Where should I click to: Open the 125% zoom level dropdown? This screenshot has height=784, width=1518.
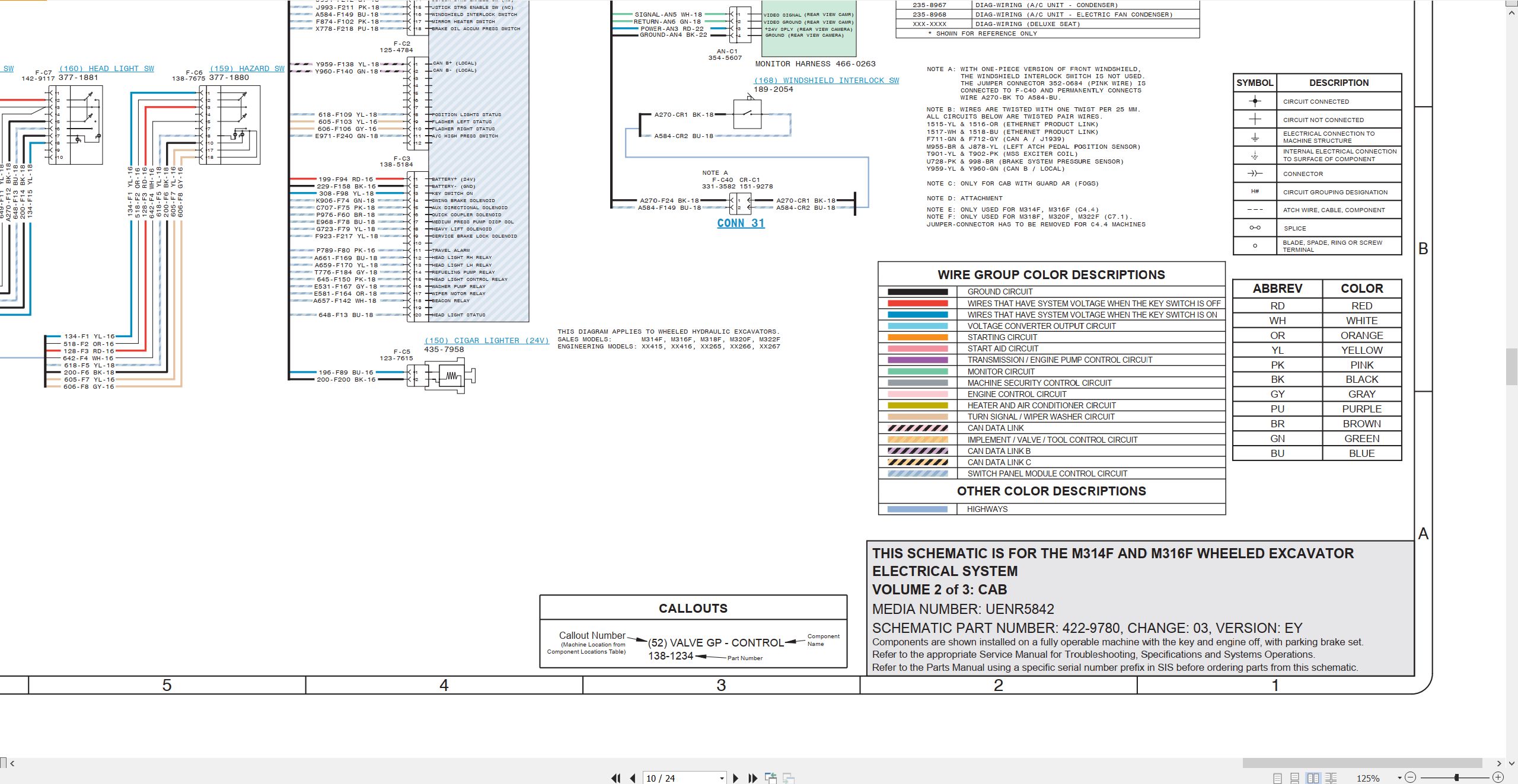1399,778
